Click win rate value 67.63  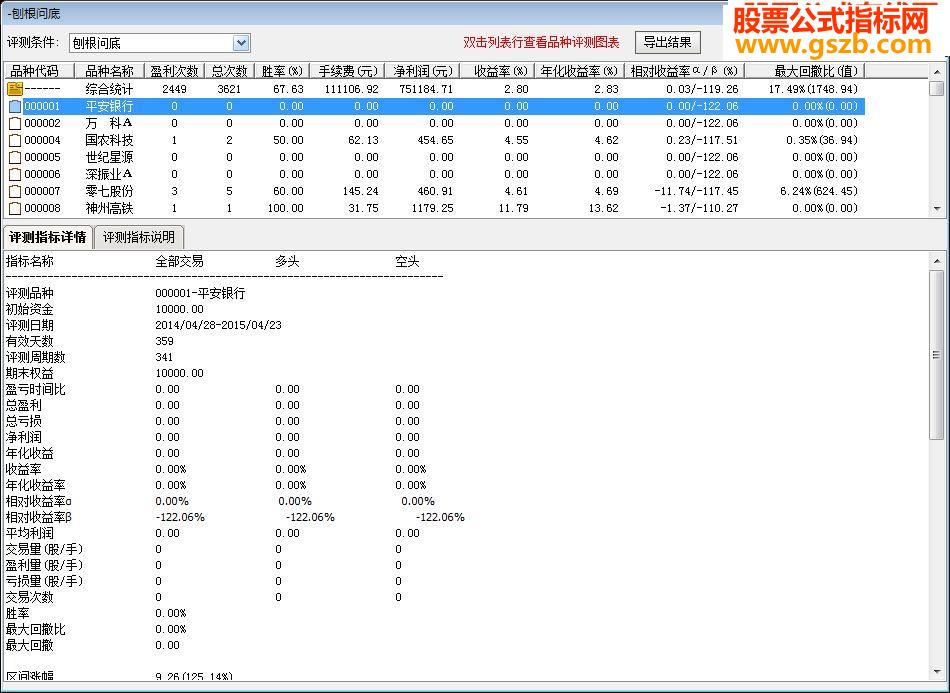[288, 89]
